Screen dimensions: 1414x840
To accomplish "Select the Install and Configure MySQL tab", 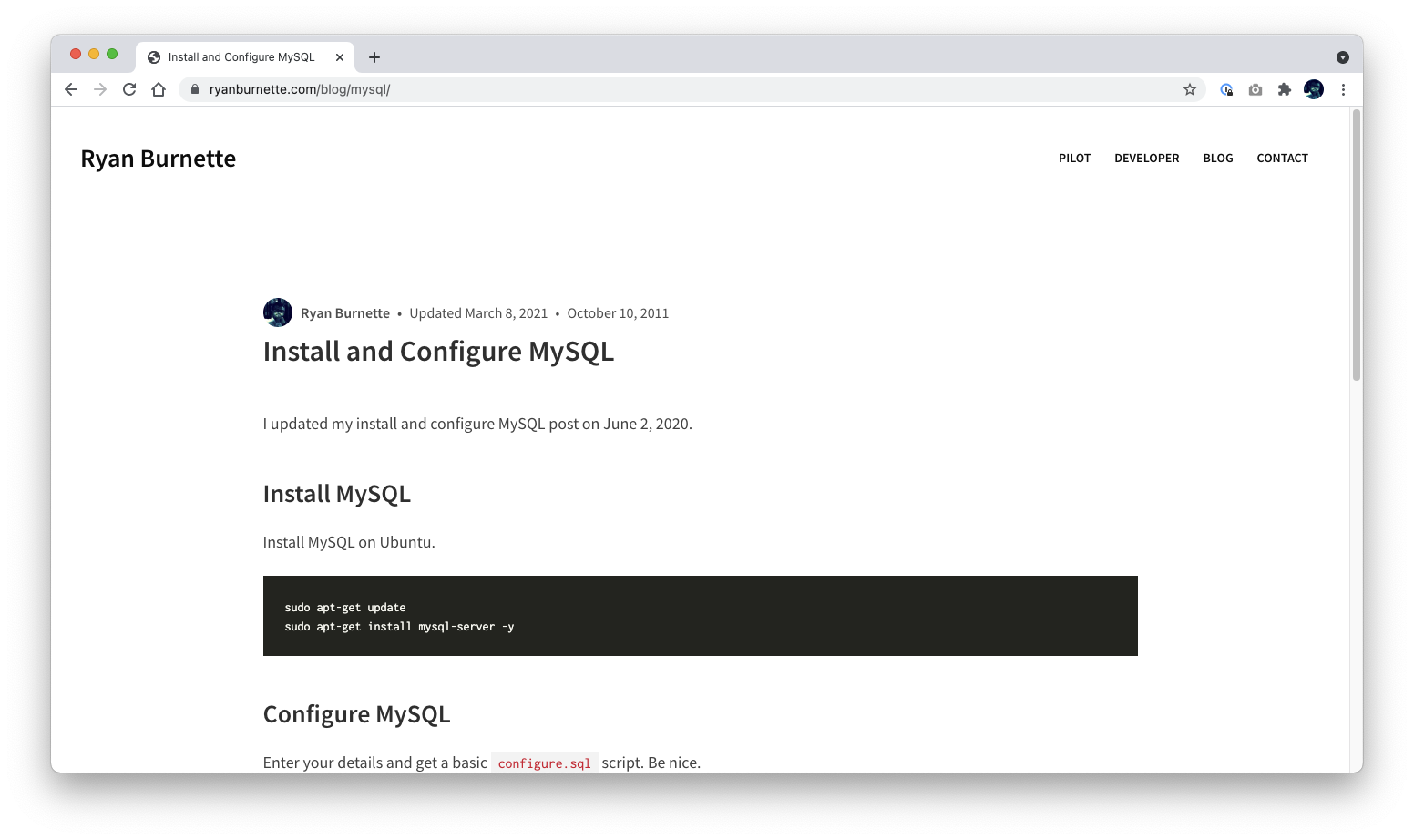I will tap(245, 56).
